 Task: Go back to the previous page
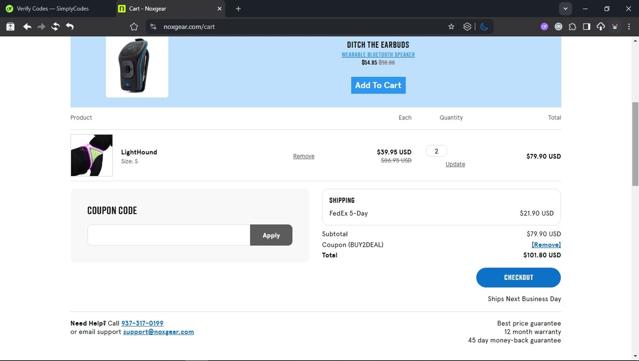coord(27,26)
